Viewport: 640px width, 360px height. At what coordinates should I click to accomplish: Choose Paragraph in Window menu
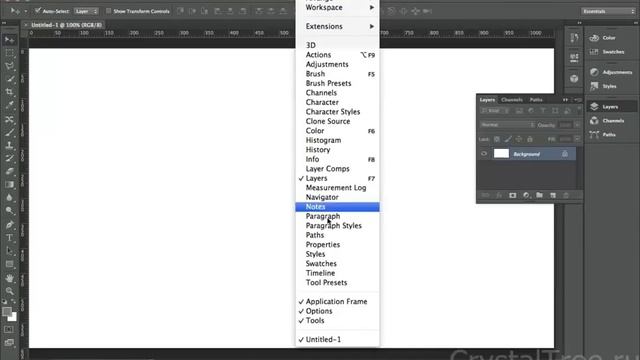(x=338, y=216)
